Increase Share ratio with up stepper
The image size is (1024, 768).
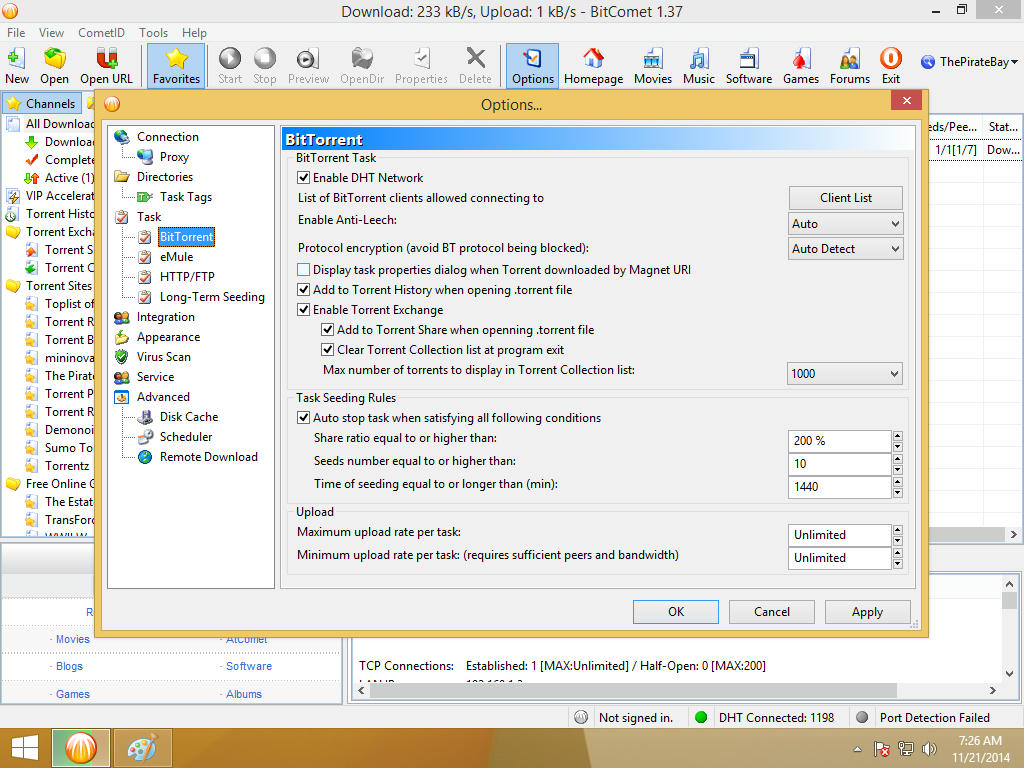(x=897, y=436)
